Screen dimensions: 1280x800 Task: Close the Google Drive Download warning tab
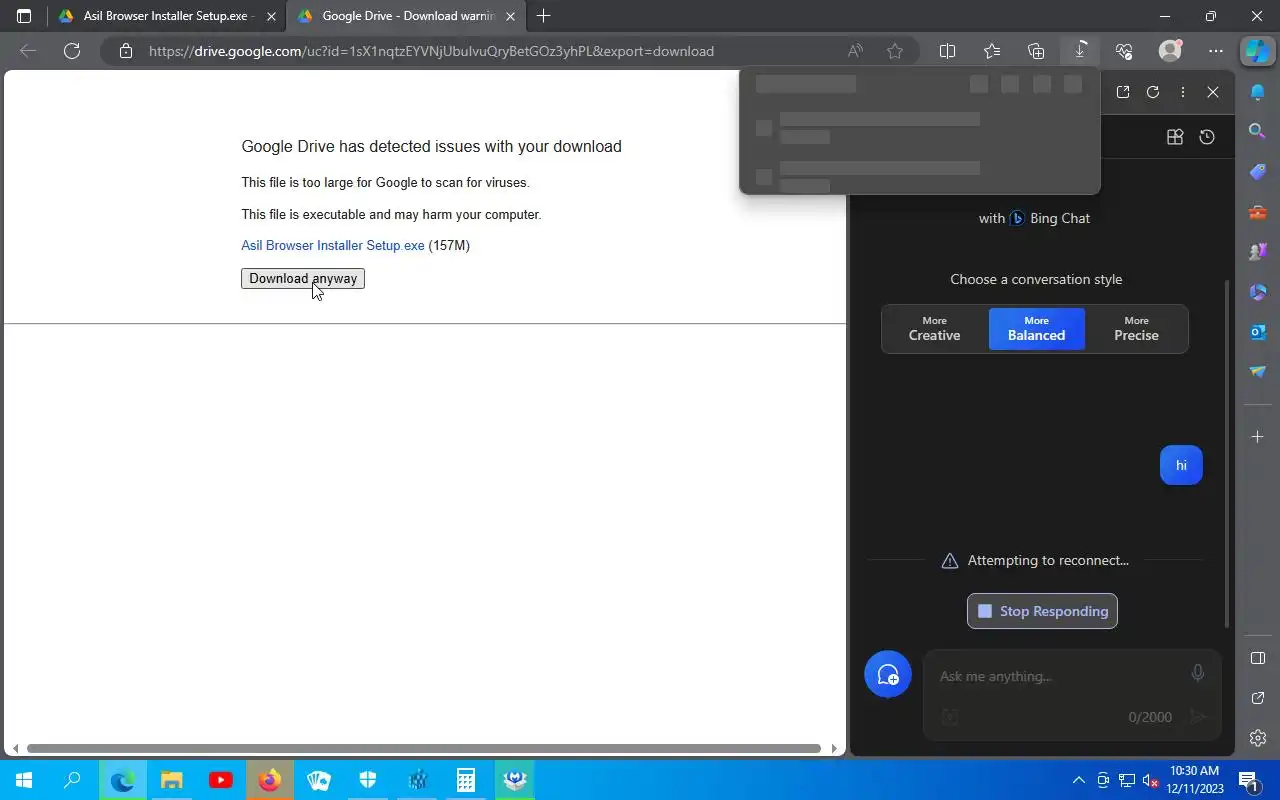click(510, 16)
